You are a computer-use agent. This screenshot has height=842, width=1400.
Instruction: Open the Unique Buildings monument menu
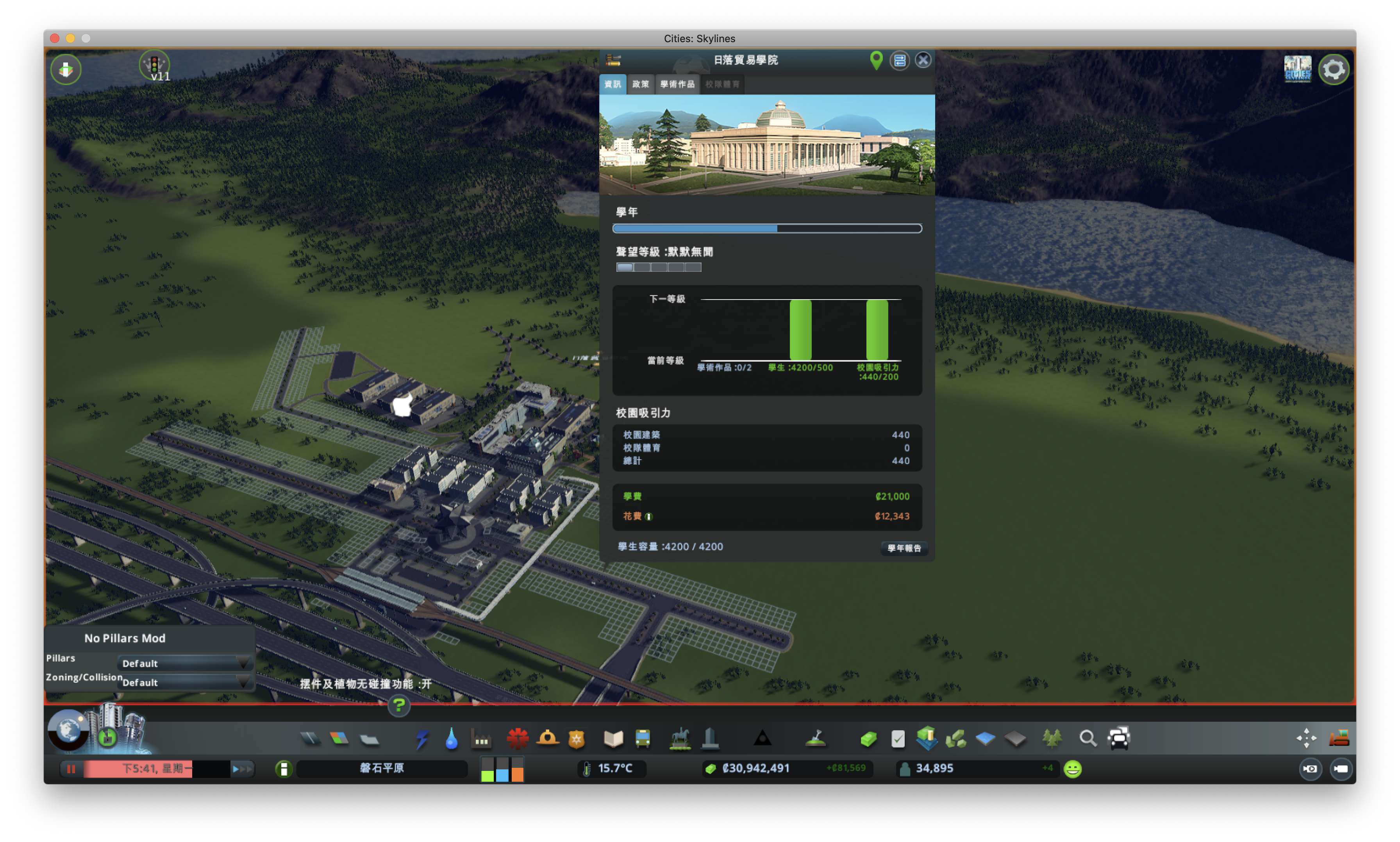[x=711, y=738]
